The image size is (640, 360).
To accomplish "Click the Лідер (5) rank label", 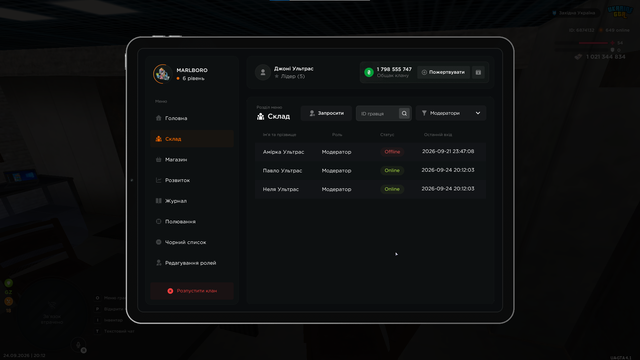I will 293,76.
